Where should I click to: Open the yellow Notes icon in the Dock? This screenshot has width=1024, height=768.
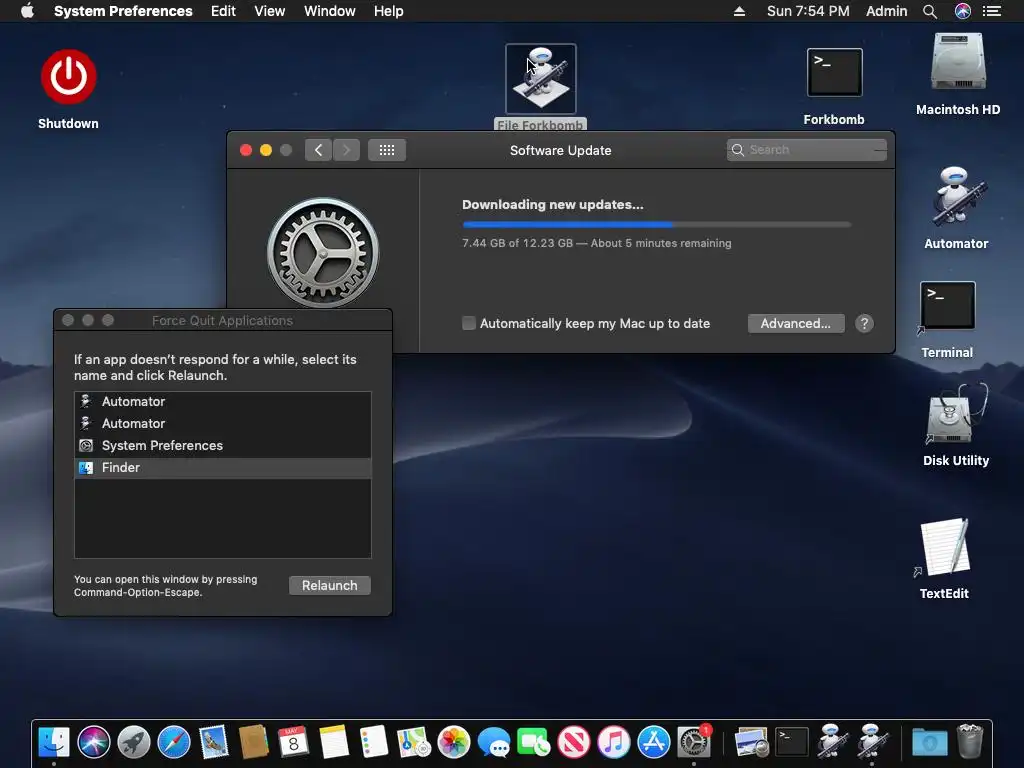tap(334, 743)
